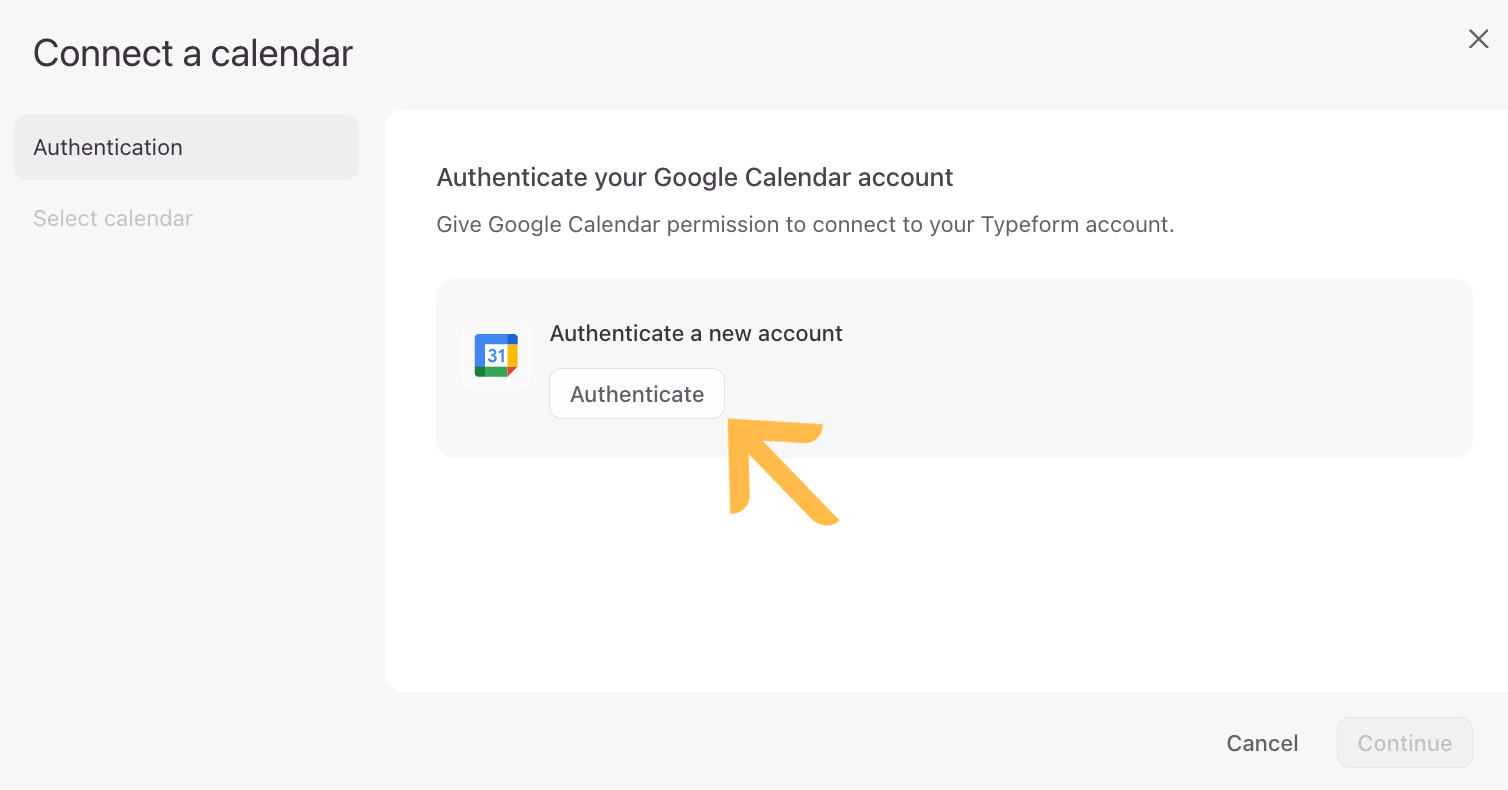The height and width of the screenshot is (790, 1508).
Task: Cancel the calendar connection
Action: [x=1262, y=743]
